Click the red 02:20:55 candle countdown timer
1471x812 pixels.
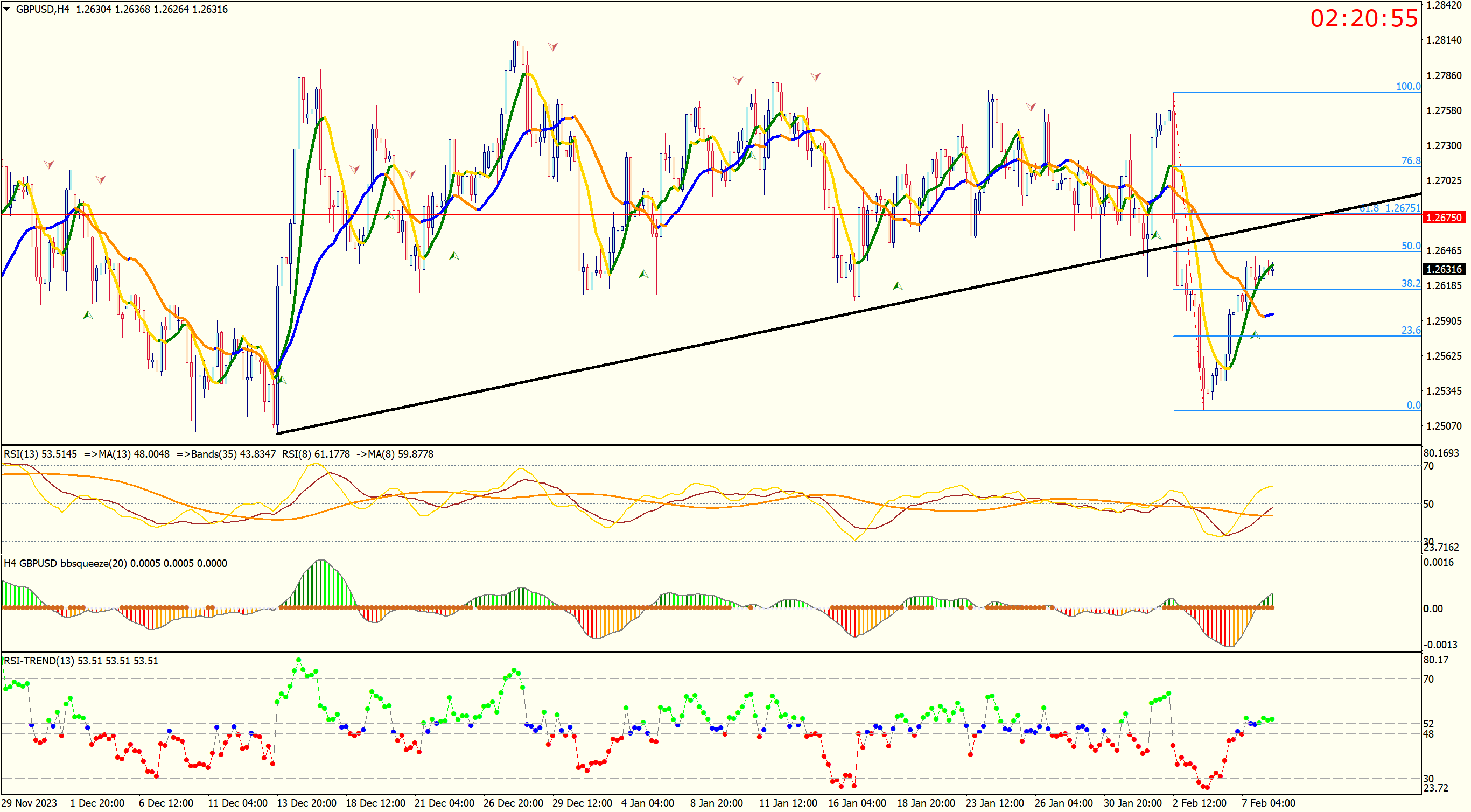pyautogui.click(x=1363, y=19)
